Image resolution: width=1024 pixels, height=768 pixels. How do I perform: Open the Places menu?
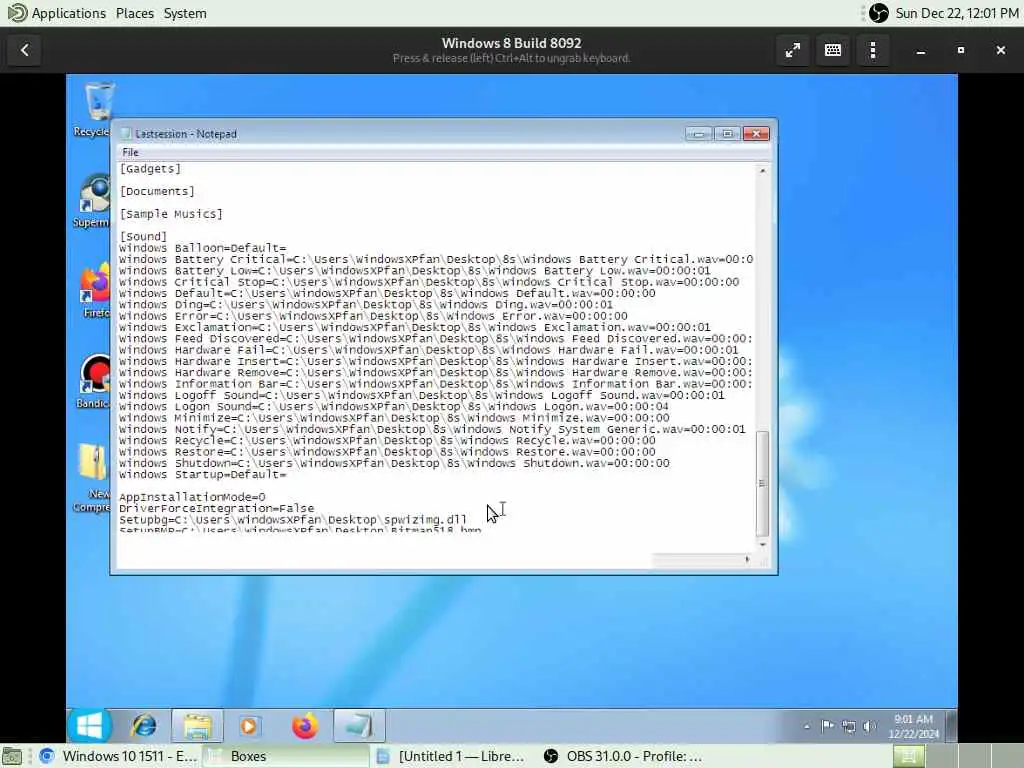click(x=135, y=13)
